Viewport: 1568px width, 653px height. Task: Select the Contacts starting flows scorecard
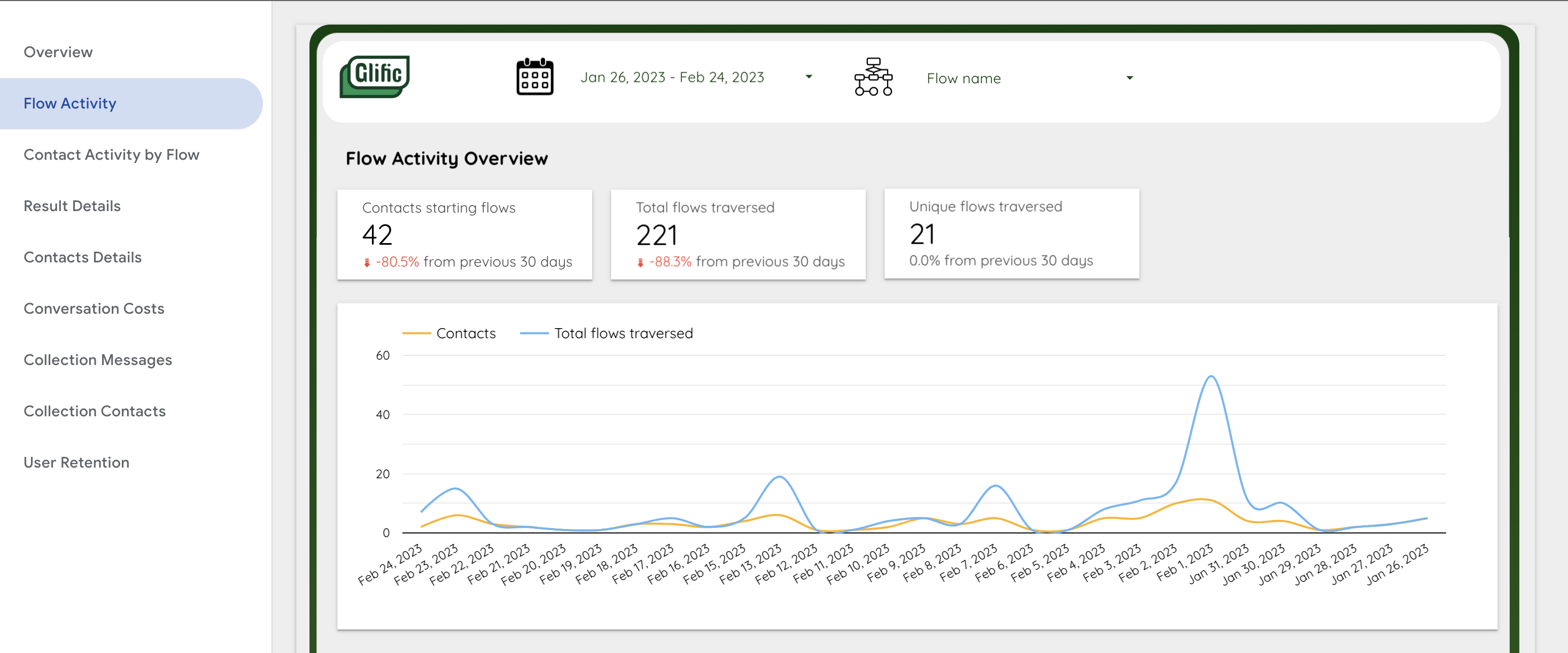(x=464, y=235)
